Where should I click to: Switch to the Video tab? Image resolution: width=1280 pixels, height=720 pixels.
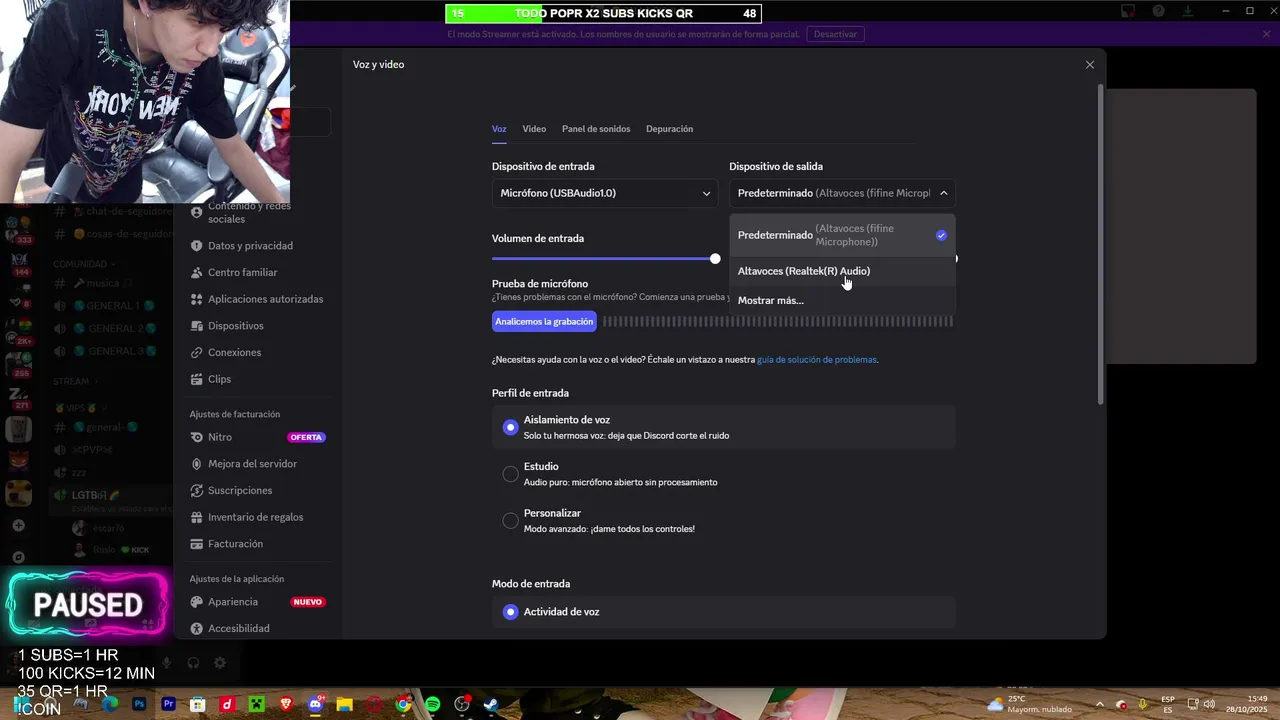tap(534, 129)
